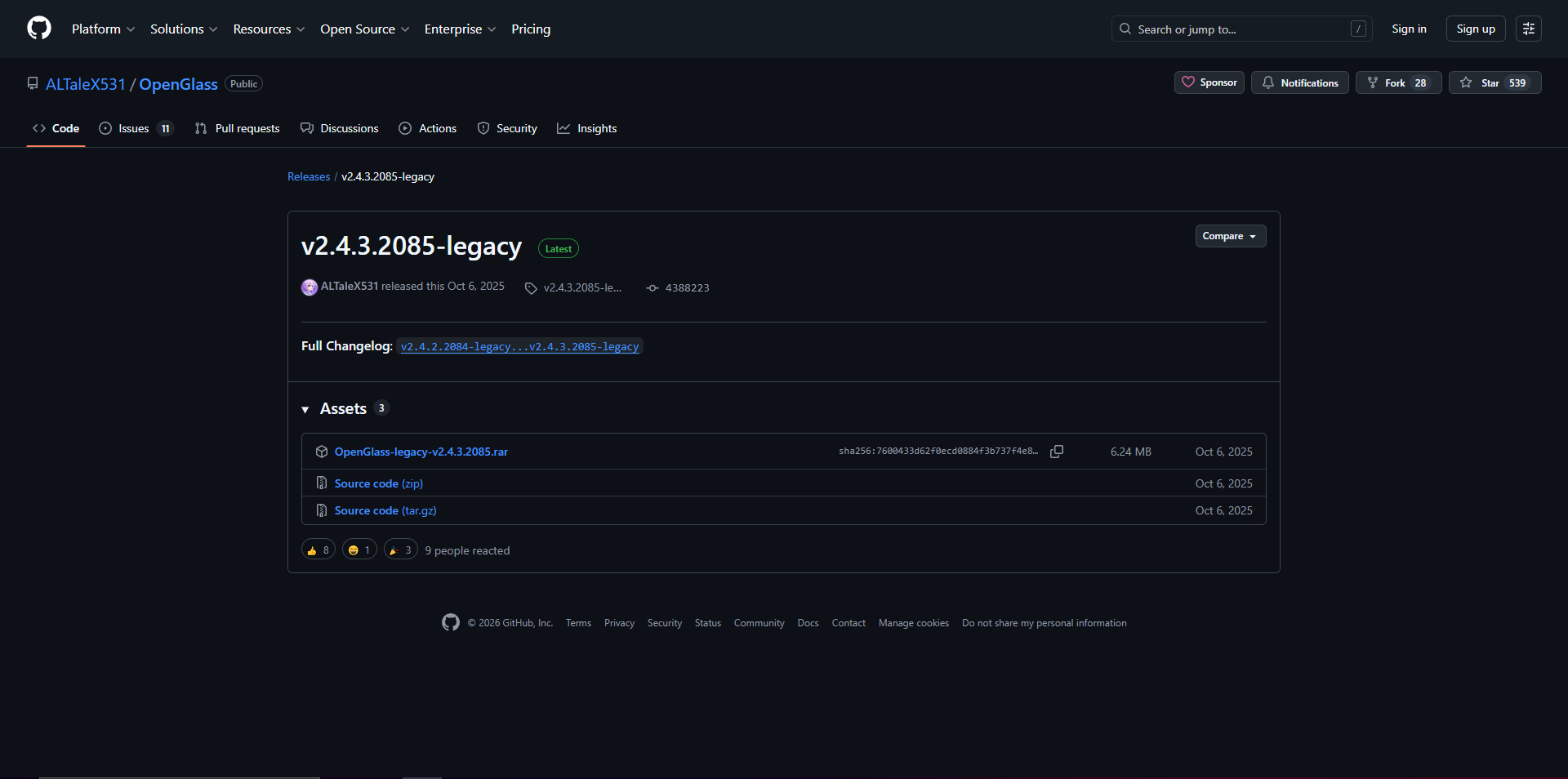Download Source code (zip)
Viewport: 1568px width, 779px height.
click(x=379, y=483)
